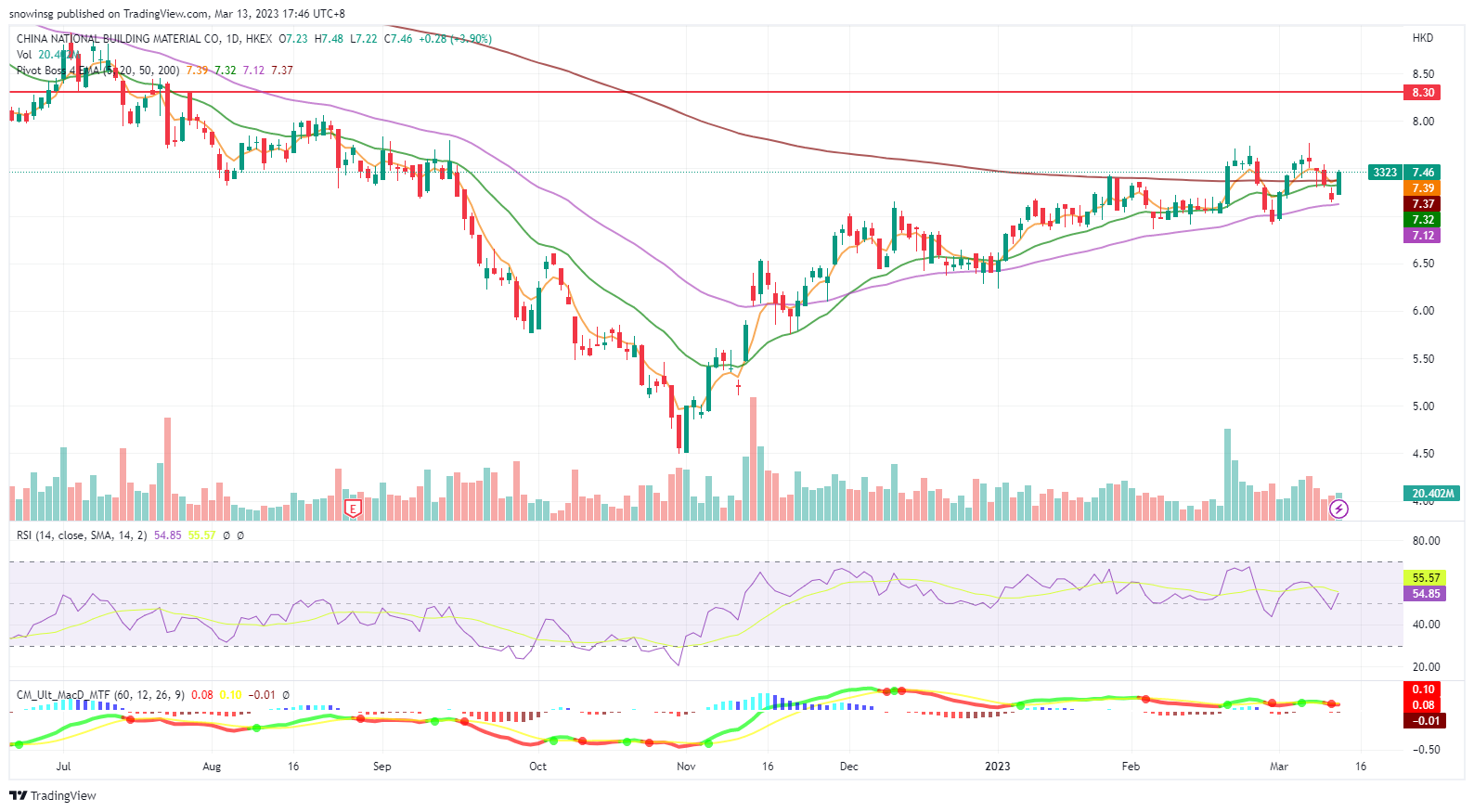
Task: Click the green 7.46 last price label
Action: [1423, 173]
